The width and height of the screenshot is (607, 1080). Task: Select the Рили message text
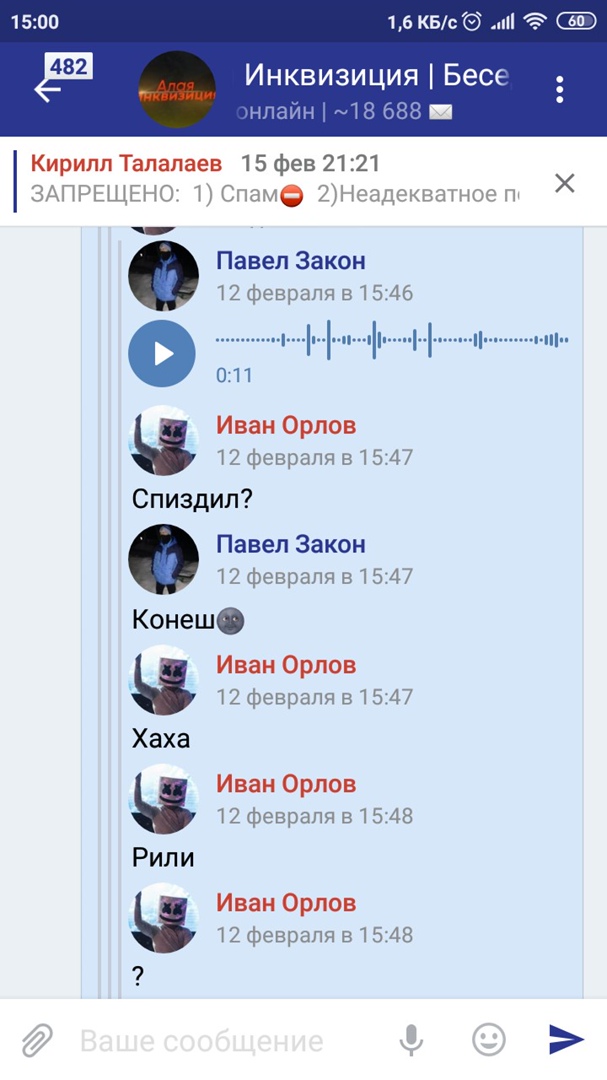point(163,858)
